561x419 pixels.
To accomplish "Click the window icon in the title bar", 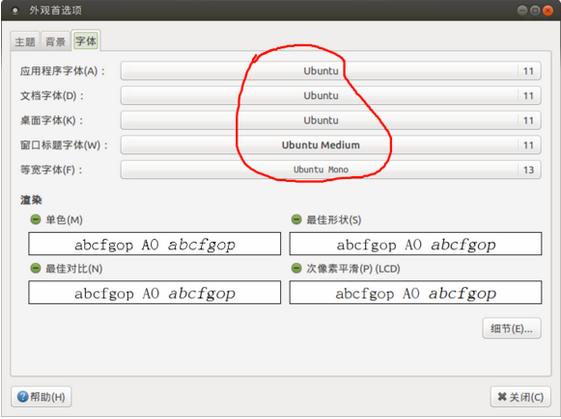I will click(15, 11).
